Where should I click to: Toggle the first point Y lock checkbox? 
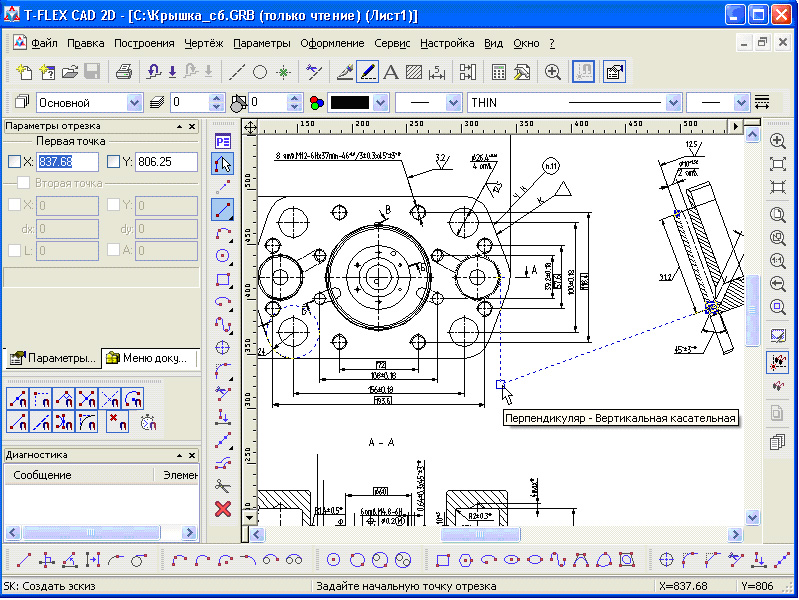pyautogui.click(x=113, y=162)
